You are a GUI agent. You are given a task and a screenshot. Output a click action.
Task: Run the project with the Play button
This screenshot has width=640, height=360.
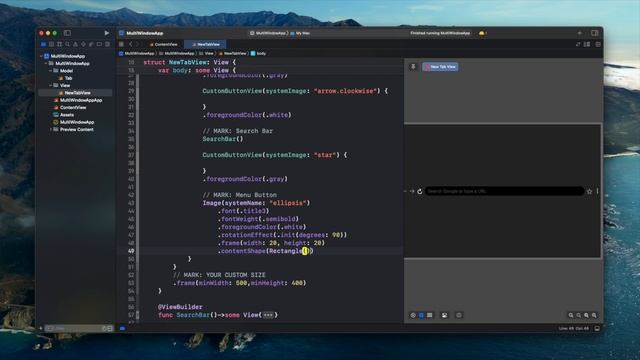pyautogui.click(x=107, y=33)
